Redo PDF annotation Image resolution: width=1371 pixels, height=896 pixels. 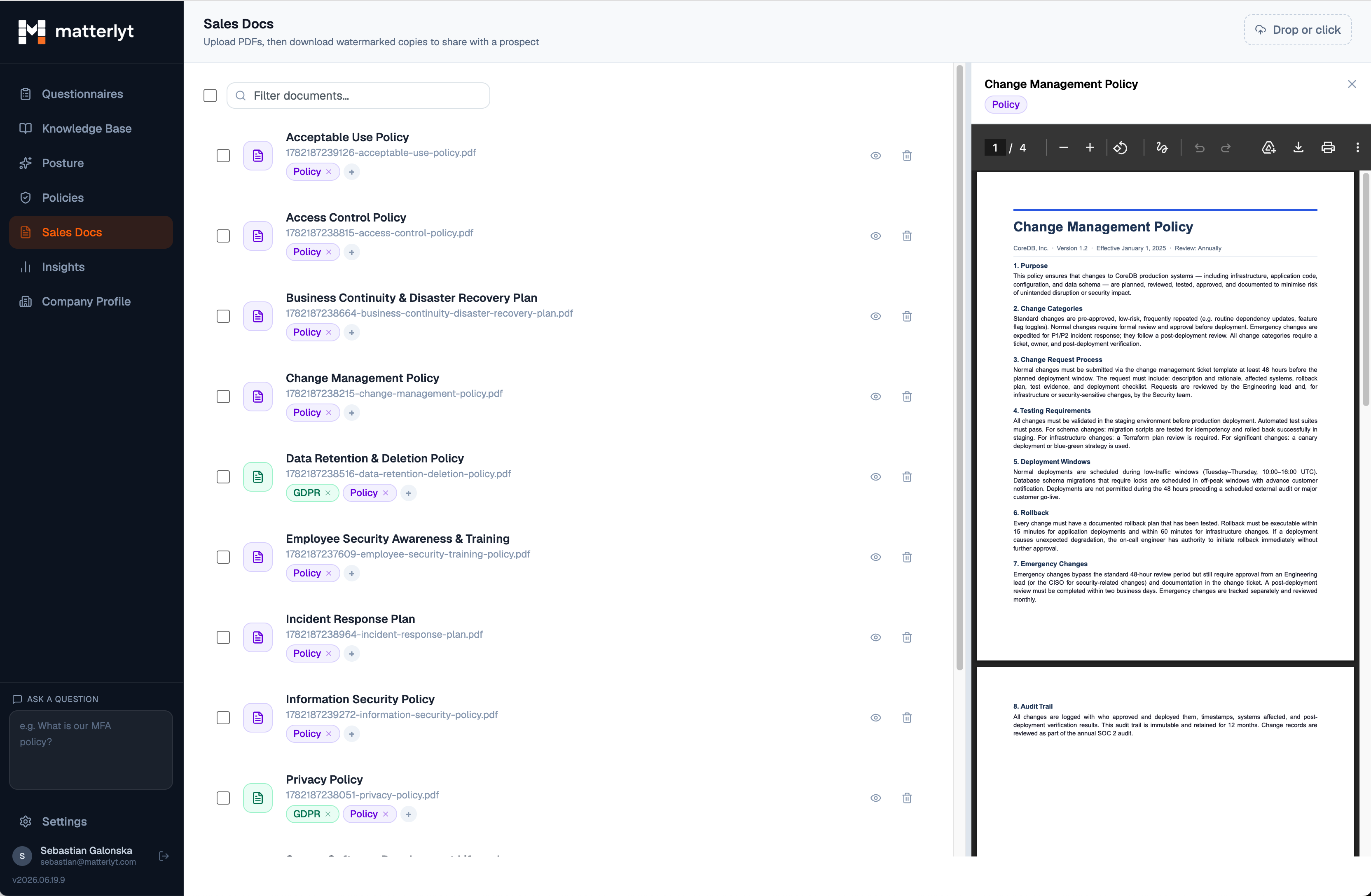[x=1226, y=148]
